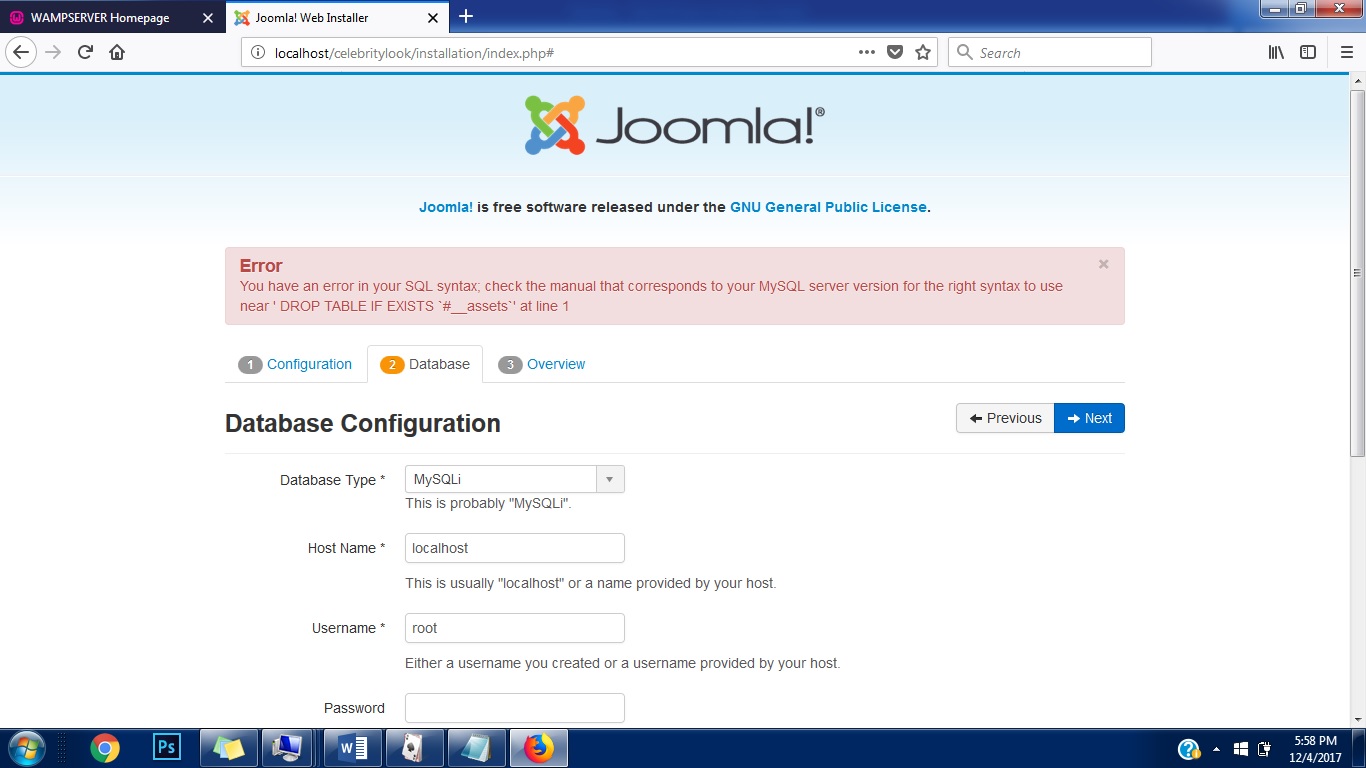Save this page to Pocket
Viewport: 1366px width, 768px height.
click(895, 52)
